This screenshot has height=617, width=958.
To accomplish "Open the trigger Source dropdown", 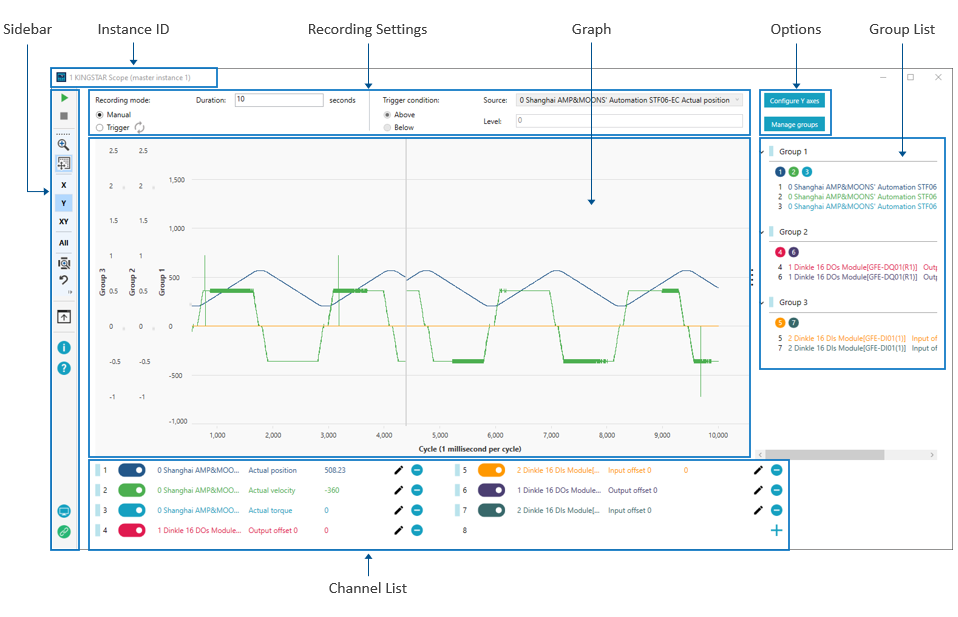I will [628, 100].
